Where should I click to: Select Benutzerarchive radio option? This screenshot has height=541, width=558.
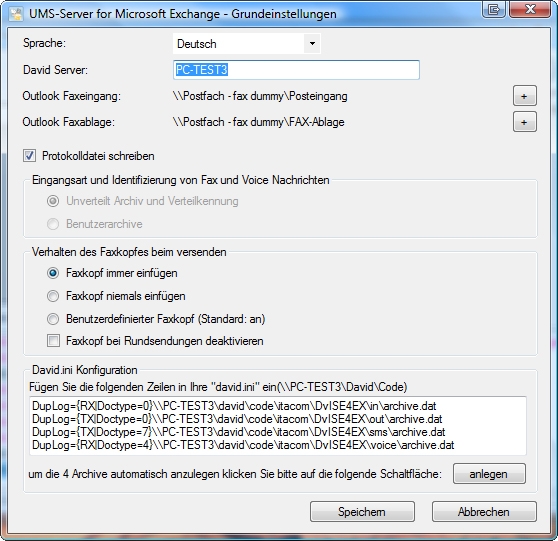[53, 224]
